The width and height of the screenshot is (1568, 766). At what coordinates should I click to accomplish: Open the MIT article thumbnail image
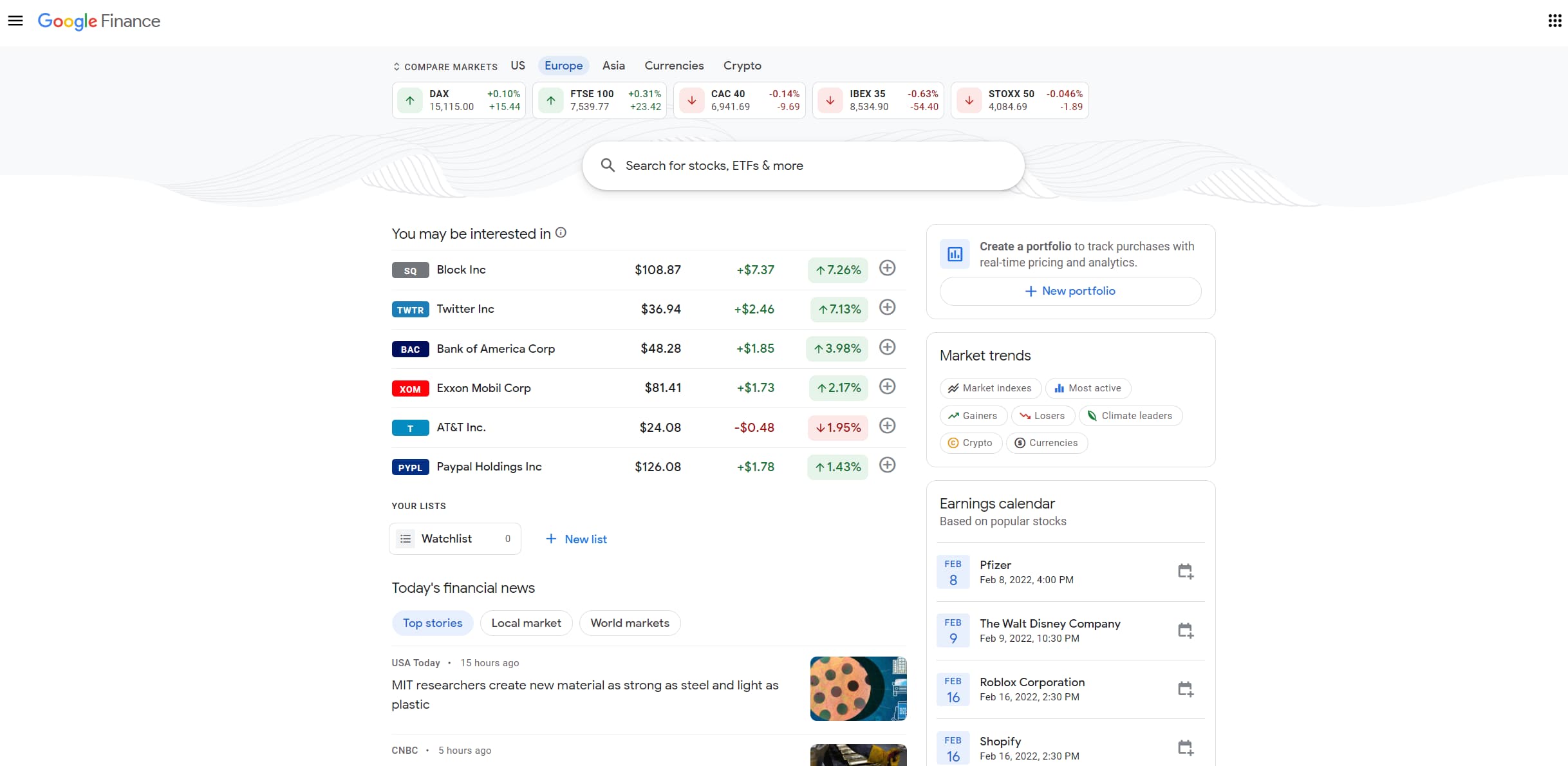(858, 689)
